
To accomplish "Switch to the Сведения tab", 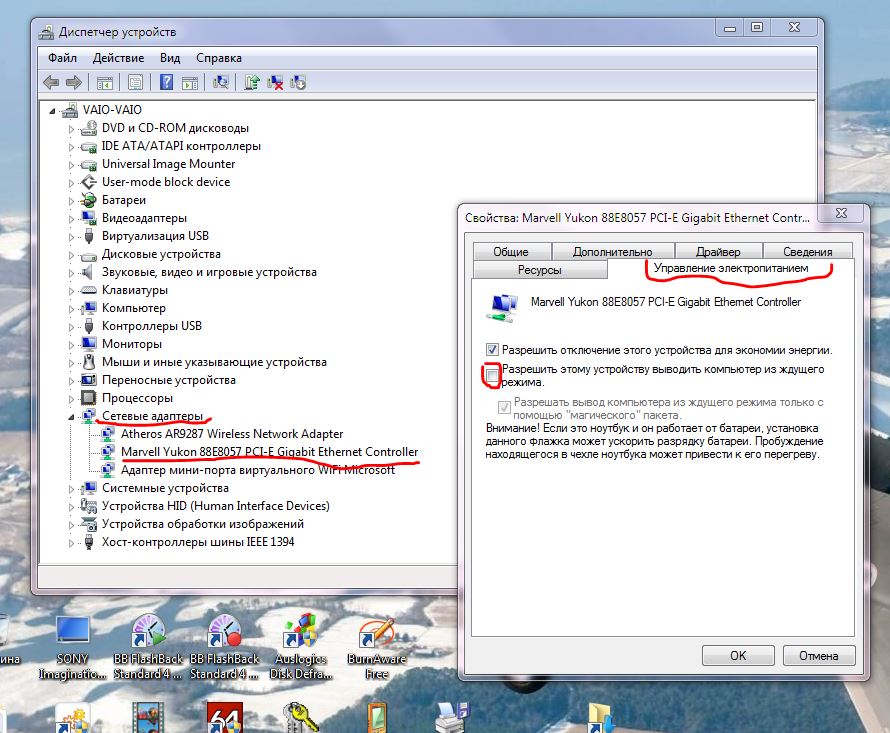I will [807, 252].
